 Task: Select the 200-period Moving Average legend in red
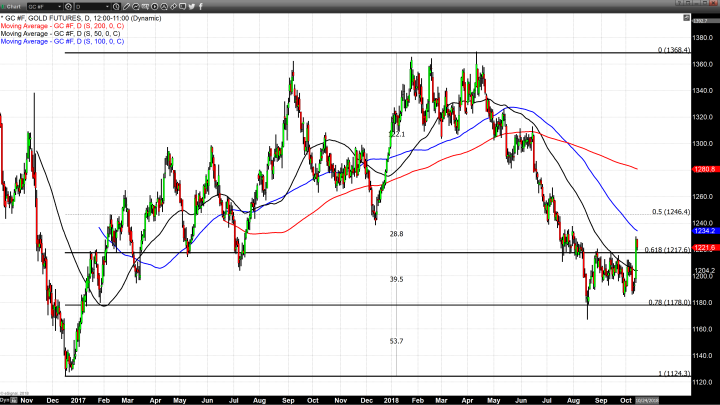tap(62, 26)
